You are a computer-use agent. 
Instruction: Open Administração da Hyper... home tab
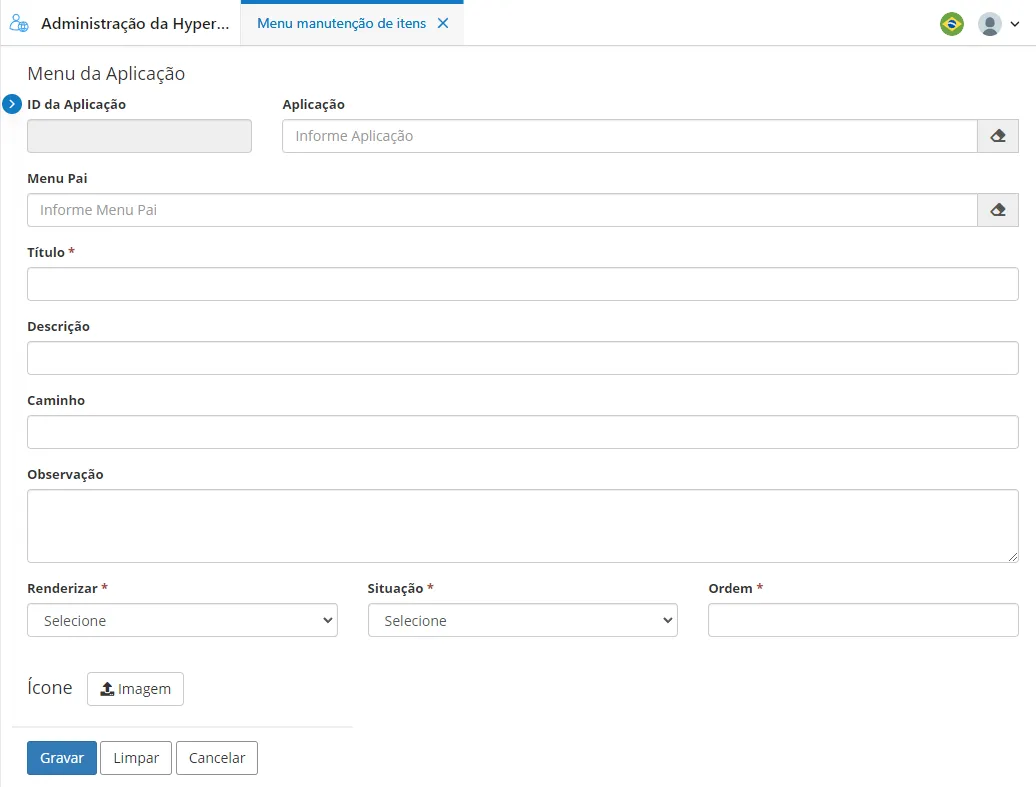coord(135,23)
